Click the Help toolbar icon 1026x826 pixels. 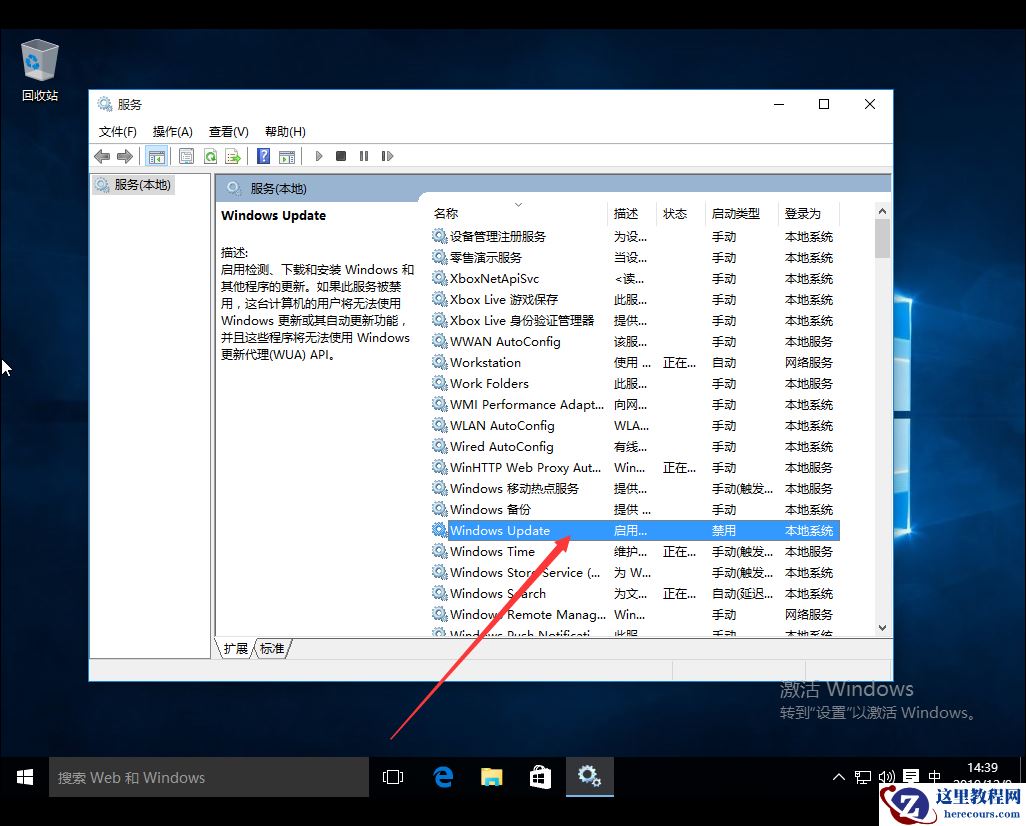click(x=262, y=156)
